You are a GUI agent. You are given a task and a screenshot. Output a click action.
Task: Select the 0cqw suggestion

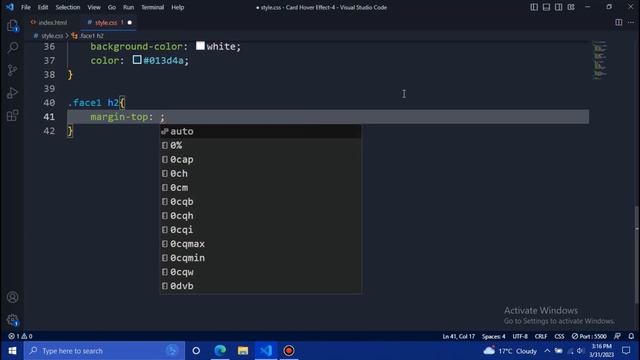click(260, 272)
